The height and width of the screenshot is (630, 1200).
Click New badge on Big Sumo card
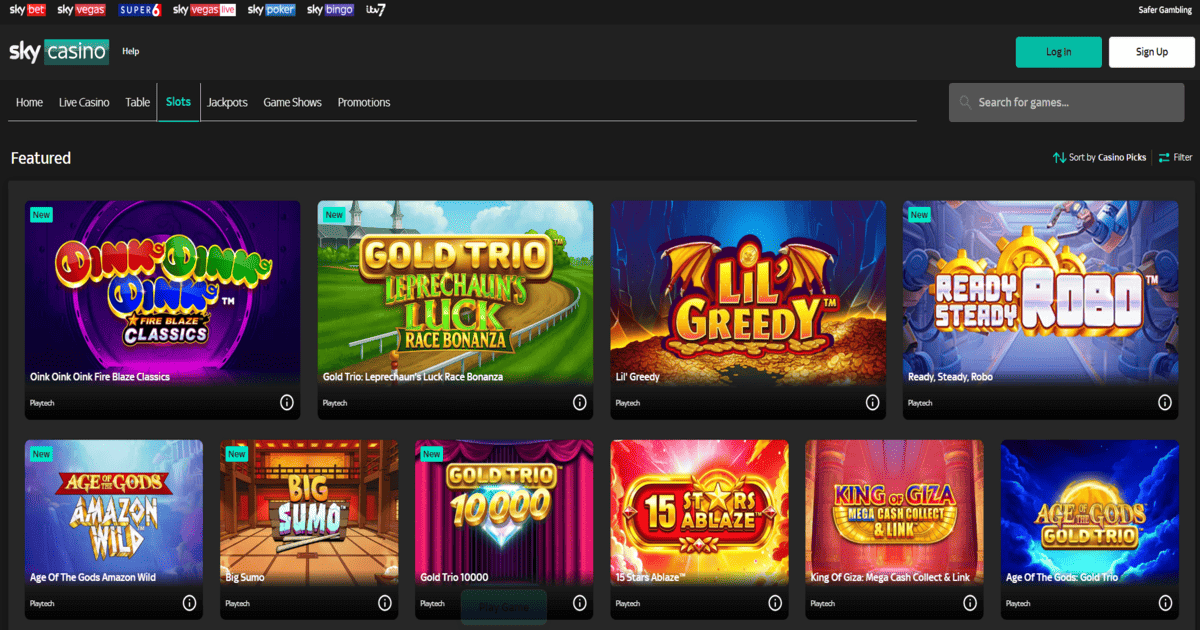(236, 453)
